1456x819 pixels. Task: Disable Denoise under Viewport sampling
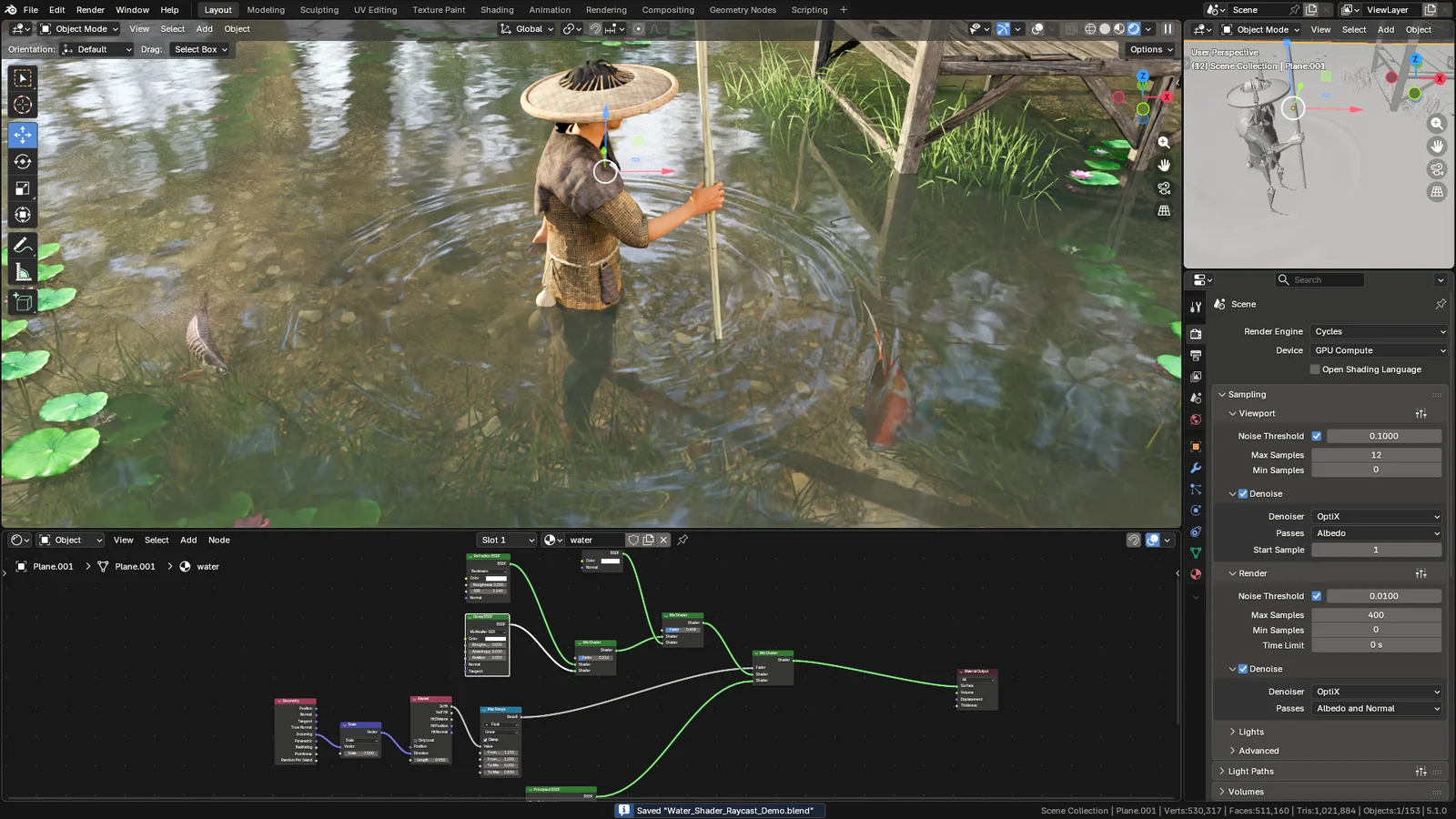click(1243, 493)
